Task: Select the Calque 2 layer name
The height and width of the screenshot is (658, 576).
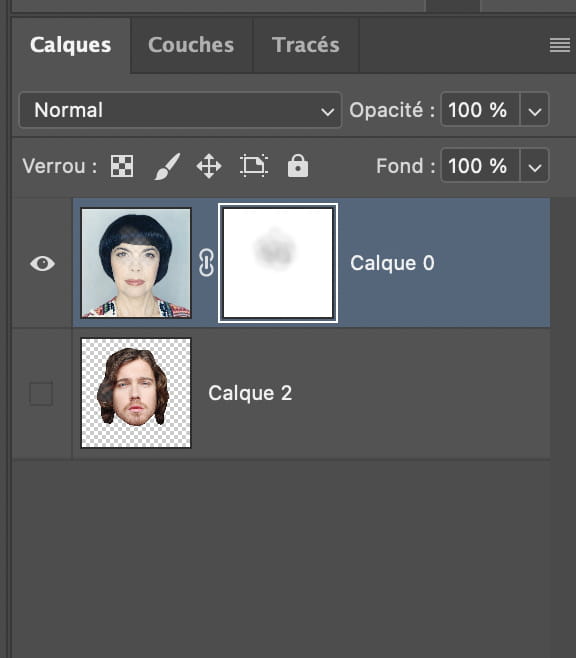Action: [x=250, y=393]
